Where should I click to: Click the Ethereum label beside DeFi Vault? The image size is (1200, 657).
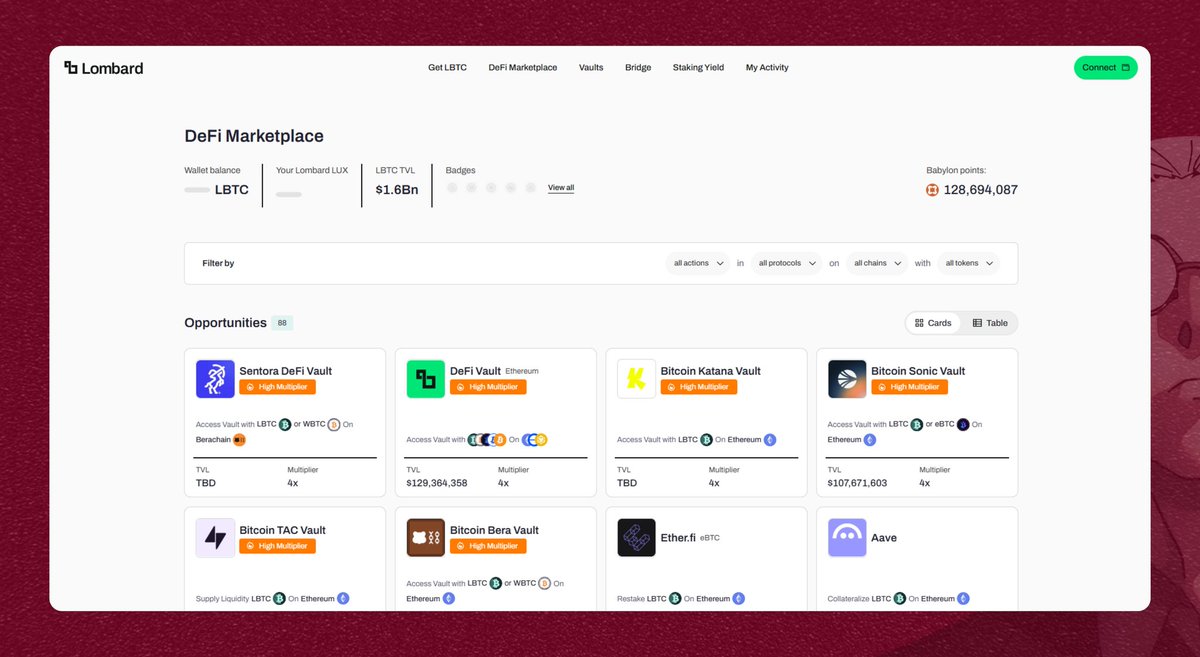522,371
